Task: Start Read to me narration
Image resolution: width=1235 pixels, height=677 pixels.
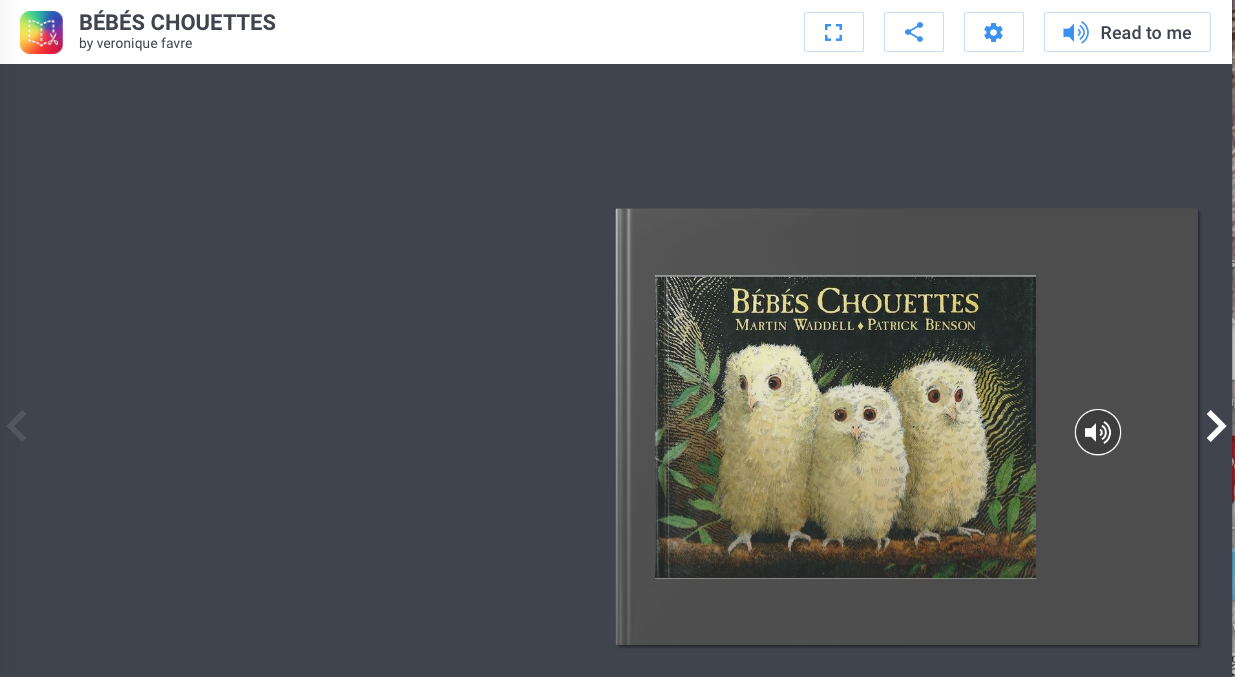Action: click(x=1127, y=32)
